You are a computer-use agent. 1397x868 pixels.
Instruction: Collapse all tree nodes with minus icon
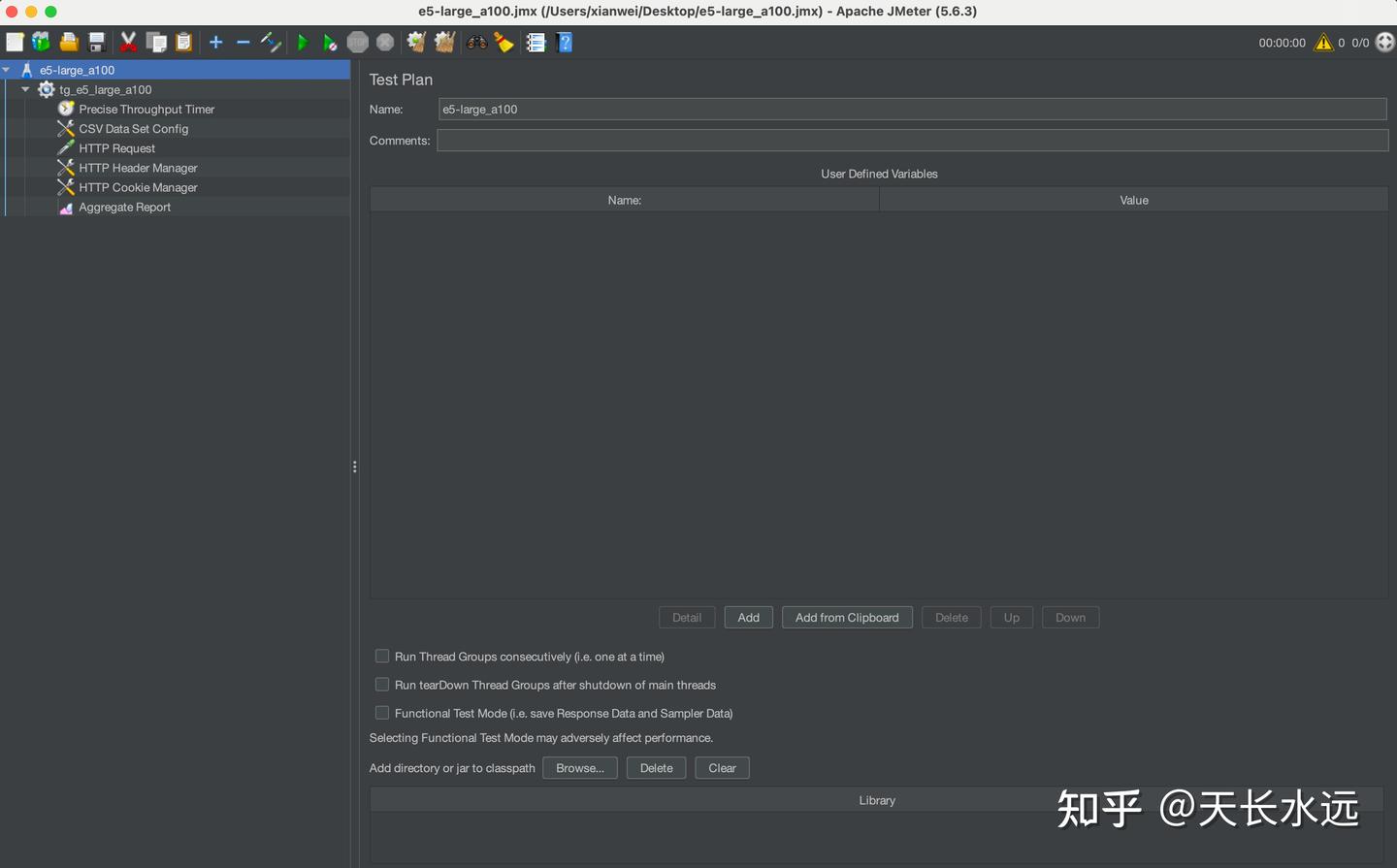coord(243,42)
